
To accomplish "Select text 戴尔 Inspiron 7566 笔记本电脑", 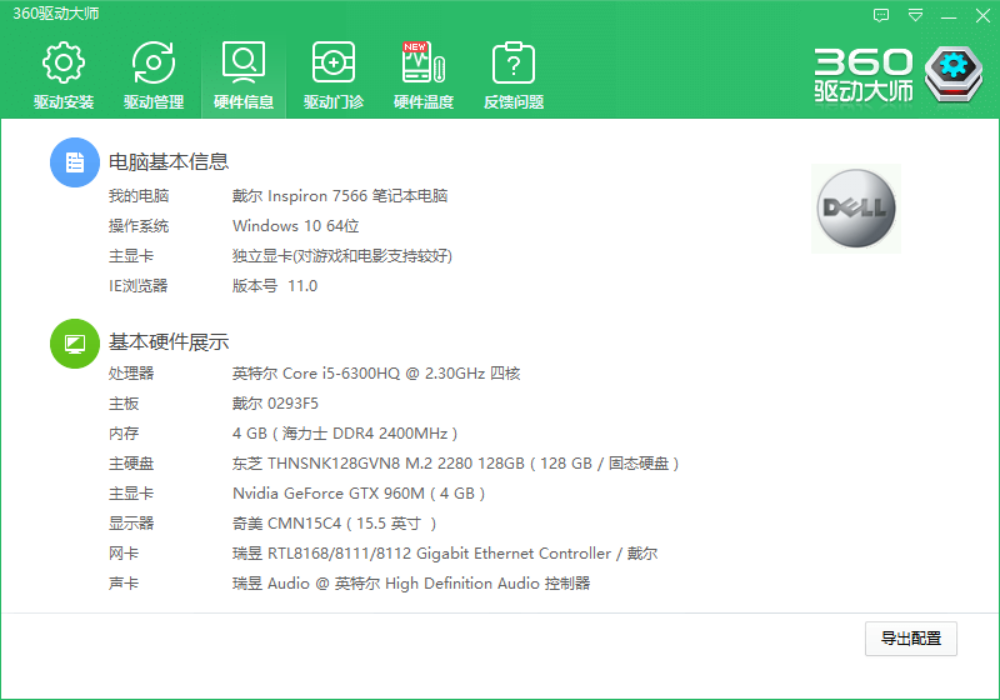I will pos(340,196).
